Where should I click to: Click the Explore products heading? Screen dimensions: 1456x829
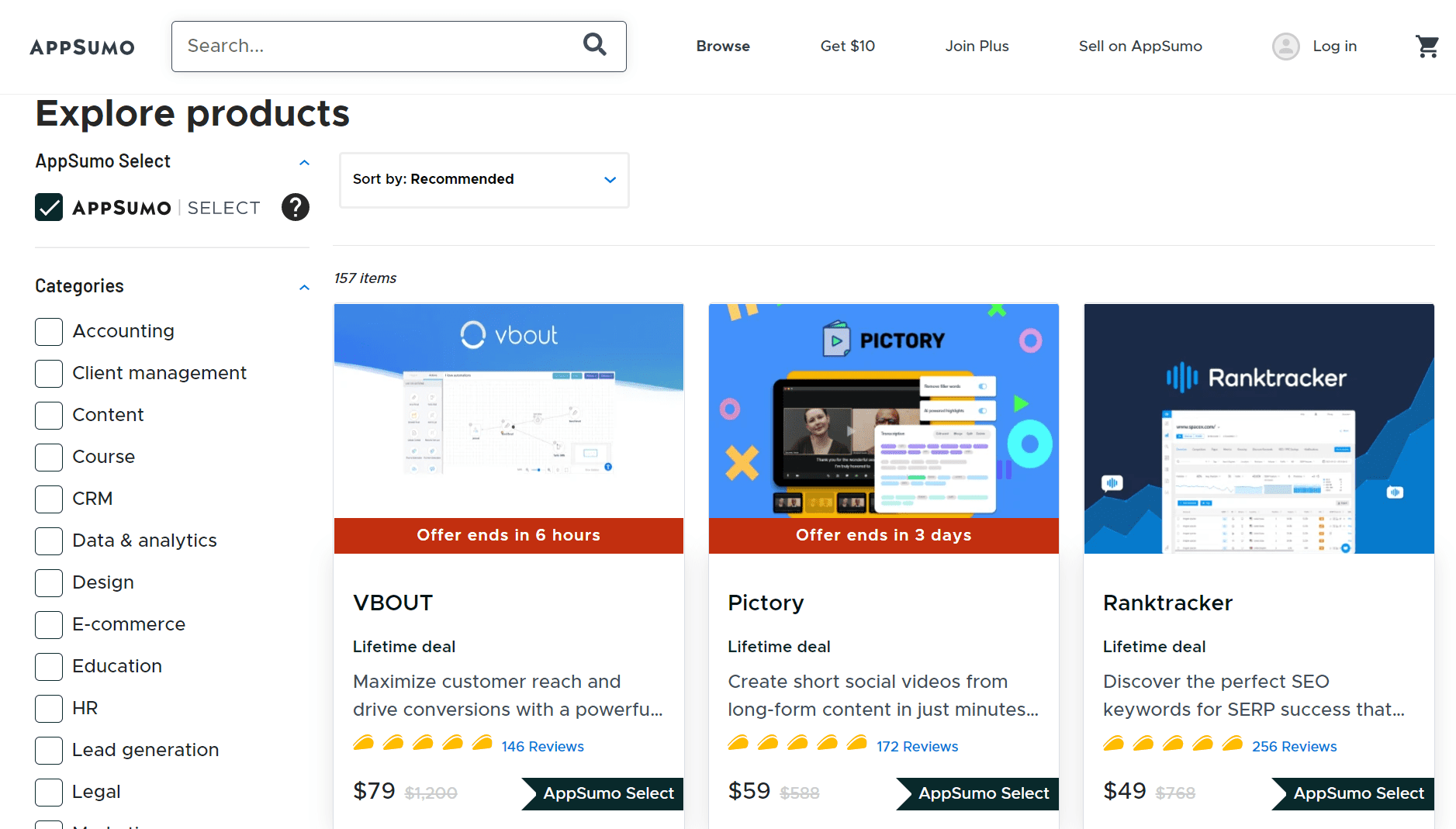pos(192,114)
